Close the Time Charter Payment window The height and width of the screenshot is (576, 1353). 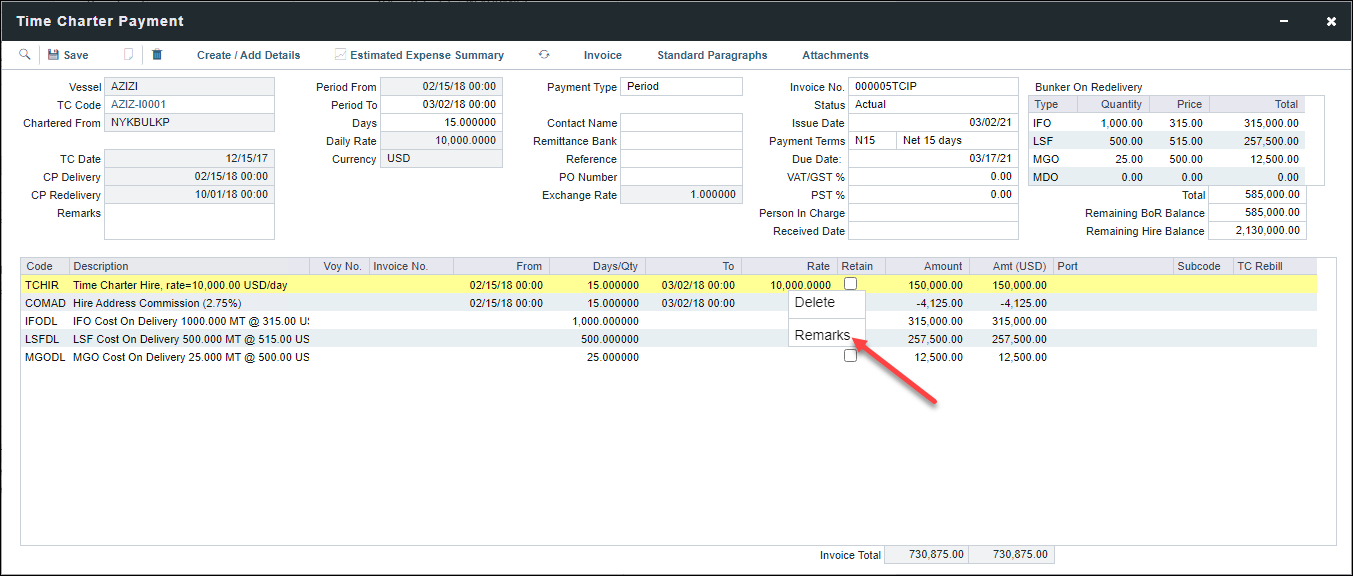[x=1330, y=21]
